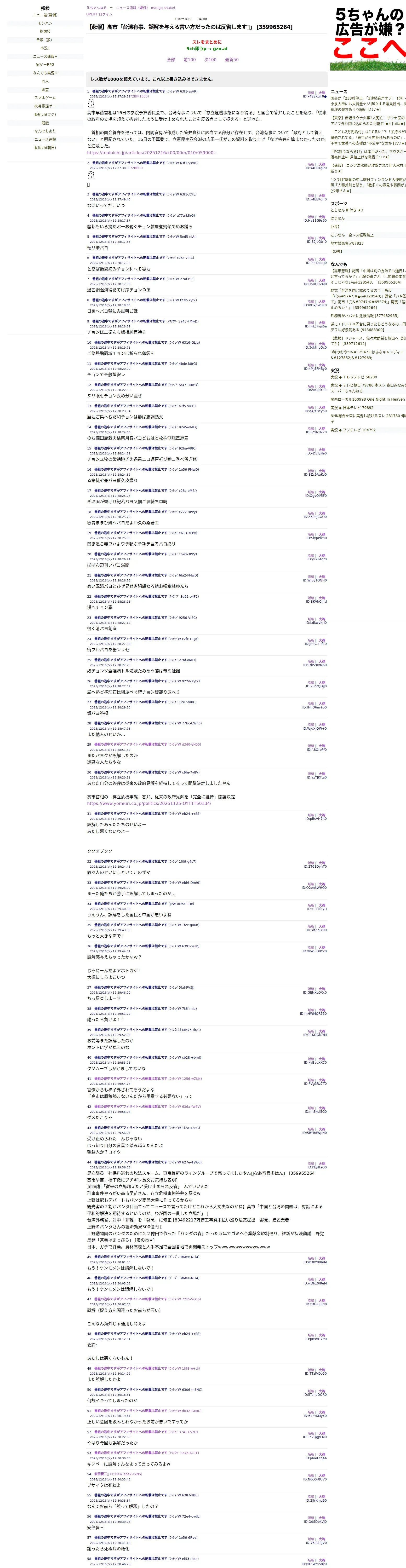Image resolution: width=406 pixels, height=1568 pixels.
Task: Open スマホゲーム board in sidebar
Action: pos(45,98)
